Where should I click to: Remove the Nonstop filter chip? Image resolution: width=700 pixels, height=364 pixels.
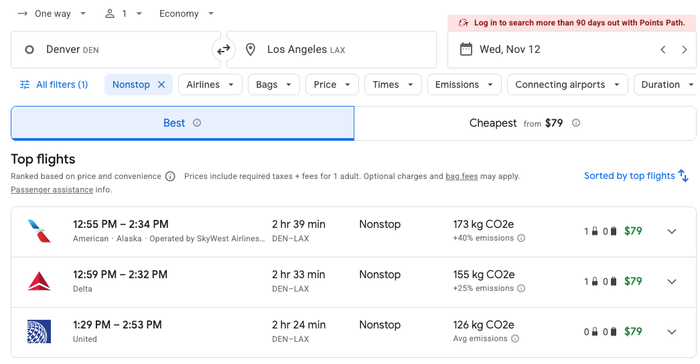[x=162, y=84]
